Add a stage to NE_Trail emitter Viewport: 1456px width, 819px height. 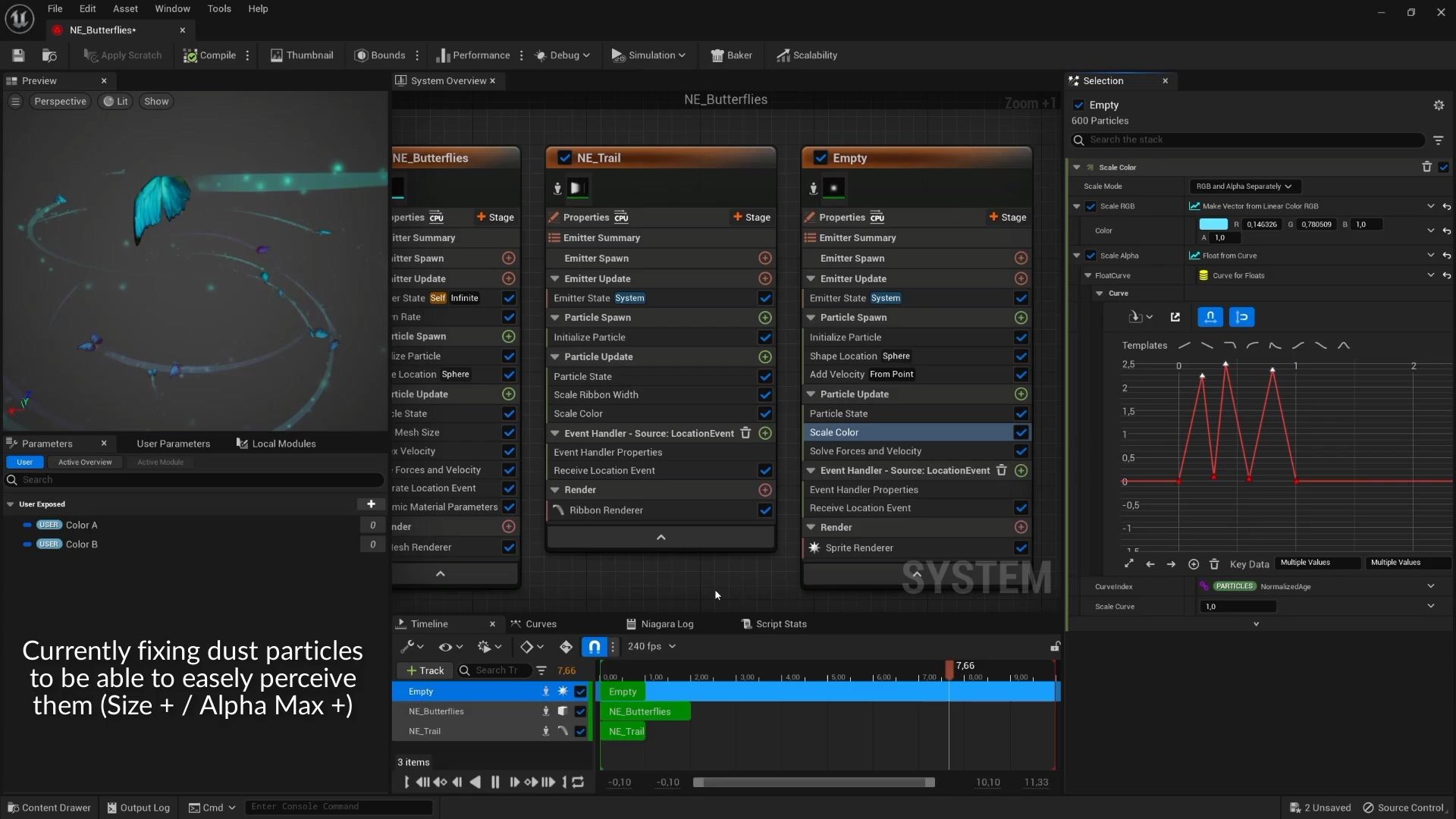click(752, 217)
